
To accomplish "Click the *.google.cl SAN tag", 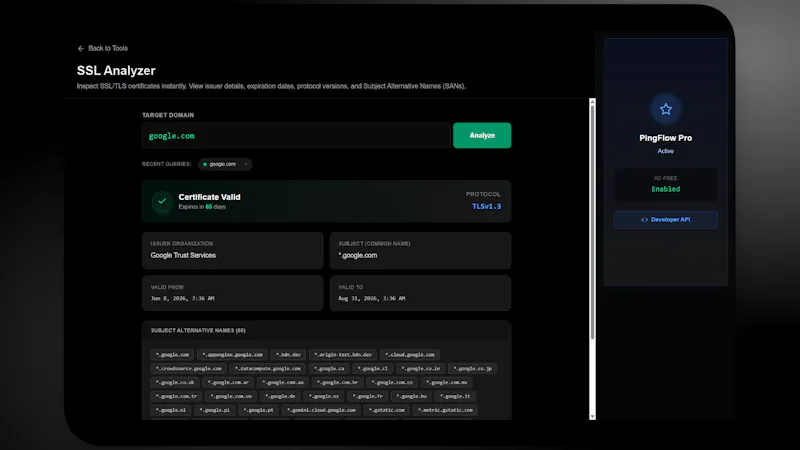I will (372, 368).
